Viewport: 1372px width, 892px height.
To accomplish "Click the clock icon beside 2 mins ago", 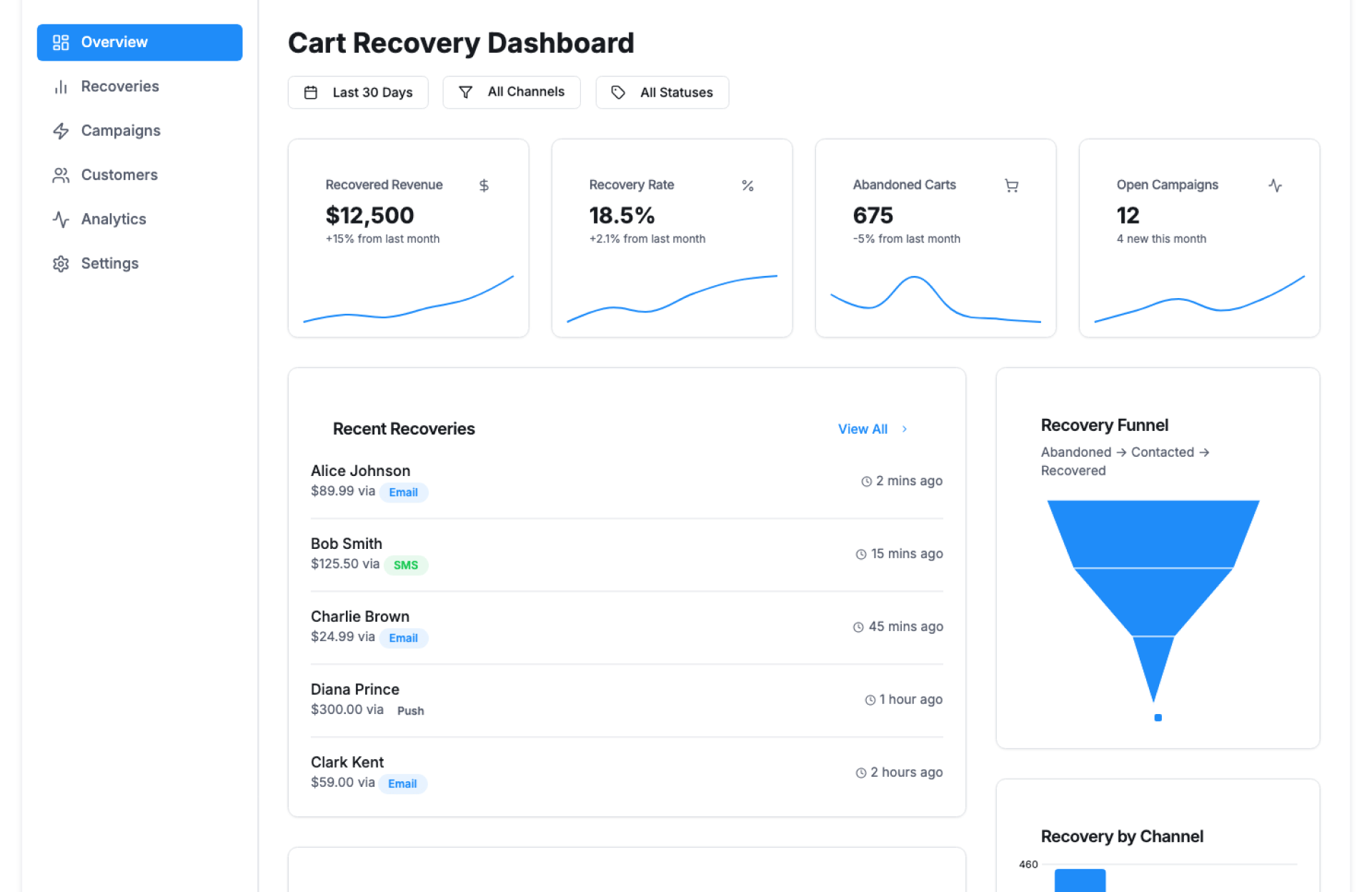I will [x=866, y=482].
